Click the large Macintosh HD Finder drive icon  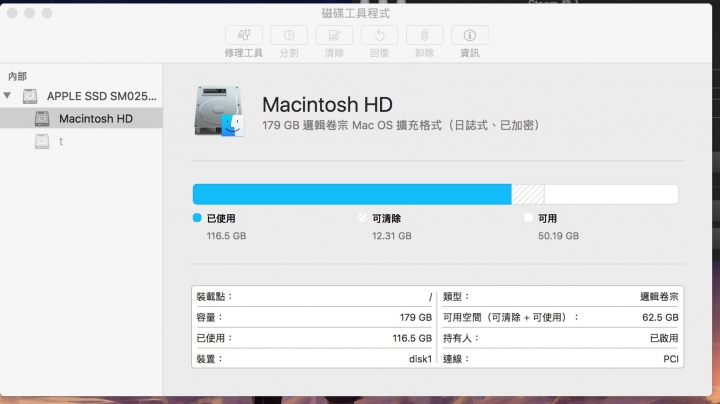(x=219, y=111)
